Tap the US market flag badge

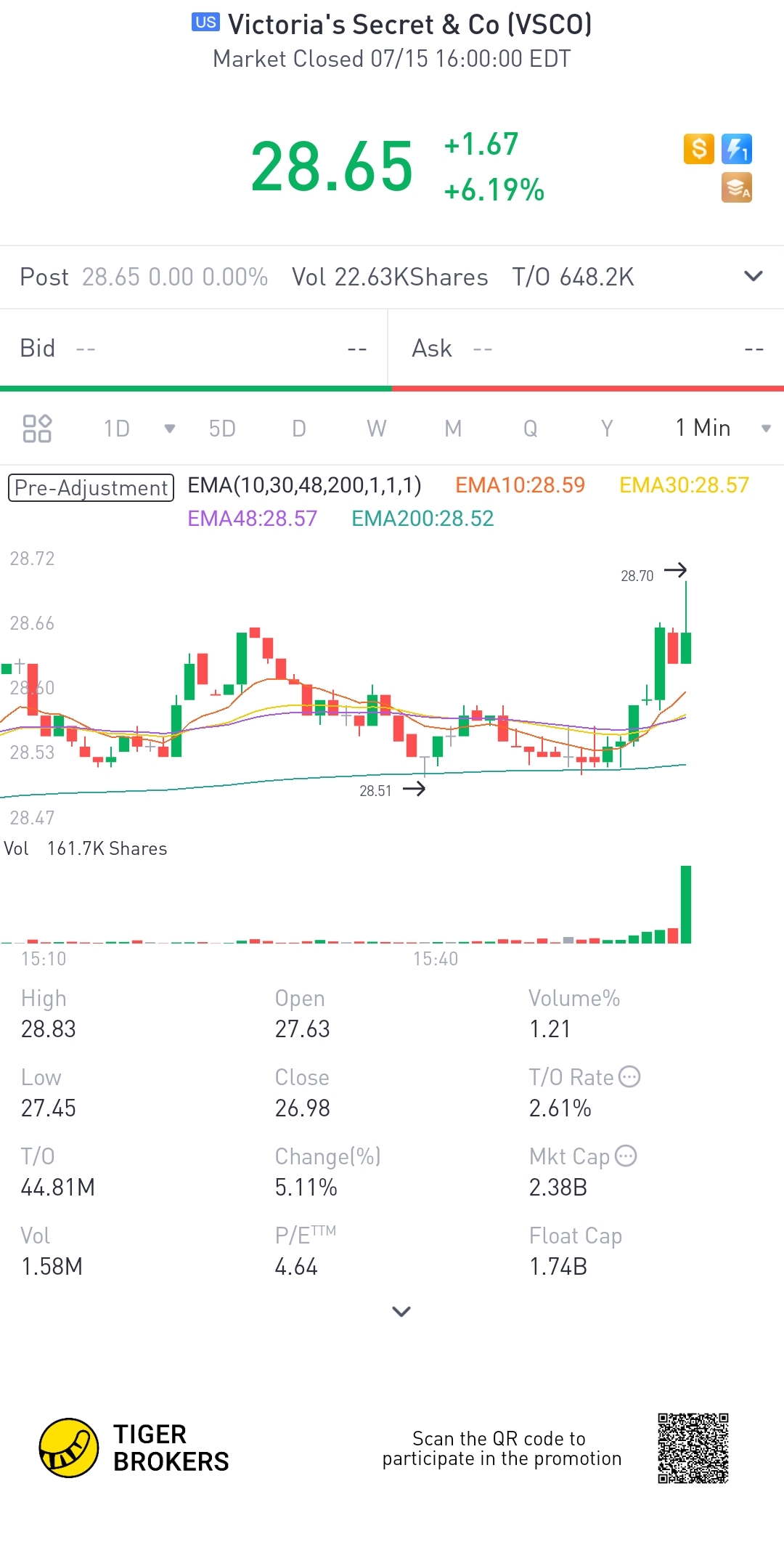(x=205, y=23)
